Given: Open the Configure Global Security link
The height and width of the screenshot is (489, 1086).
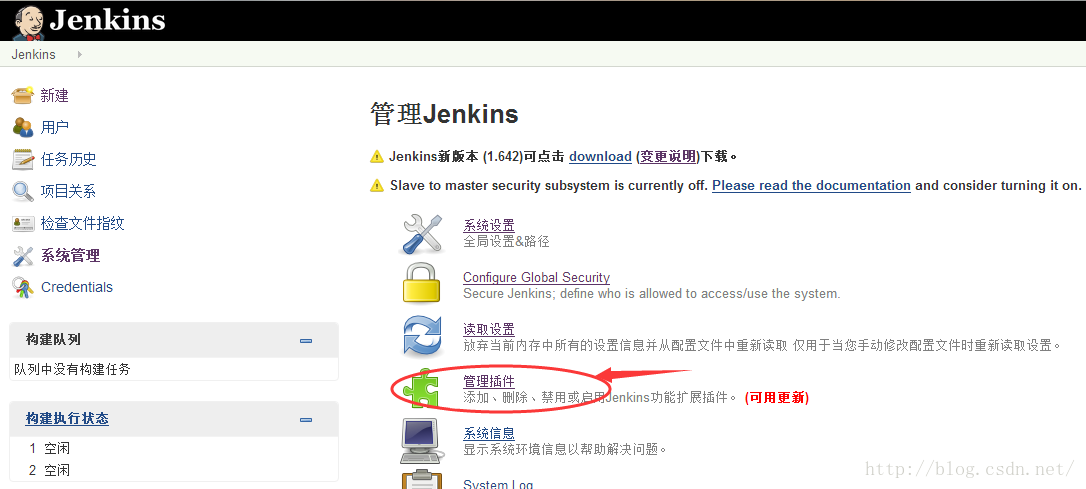Looking at the screenshot, I should point(536,277).
